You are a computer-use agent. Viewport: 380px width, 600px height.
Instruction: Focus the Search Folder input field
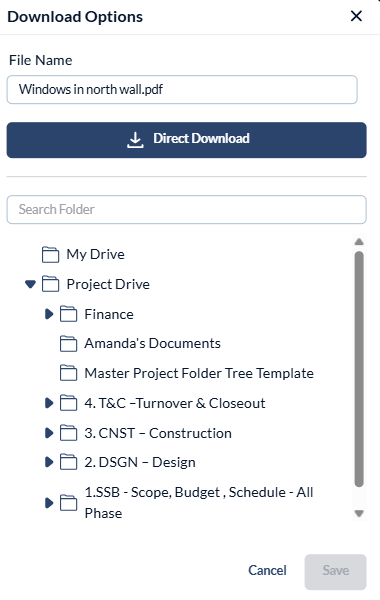(x=186, y=210)
